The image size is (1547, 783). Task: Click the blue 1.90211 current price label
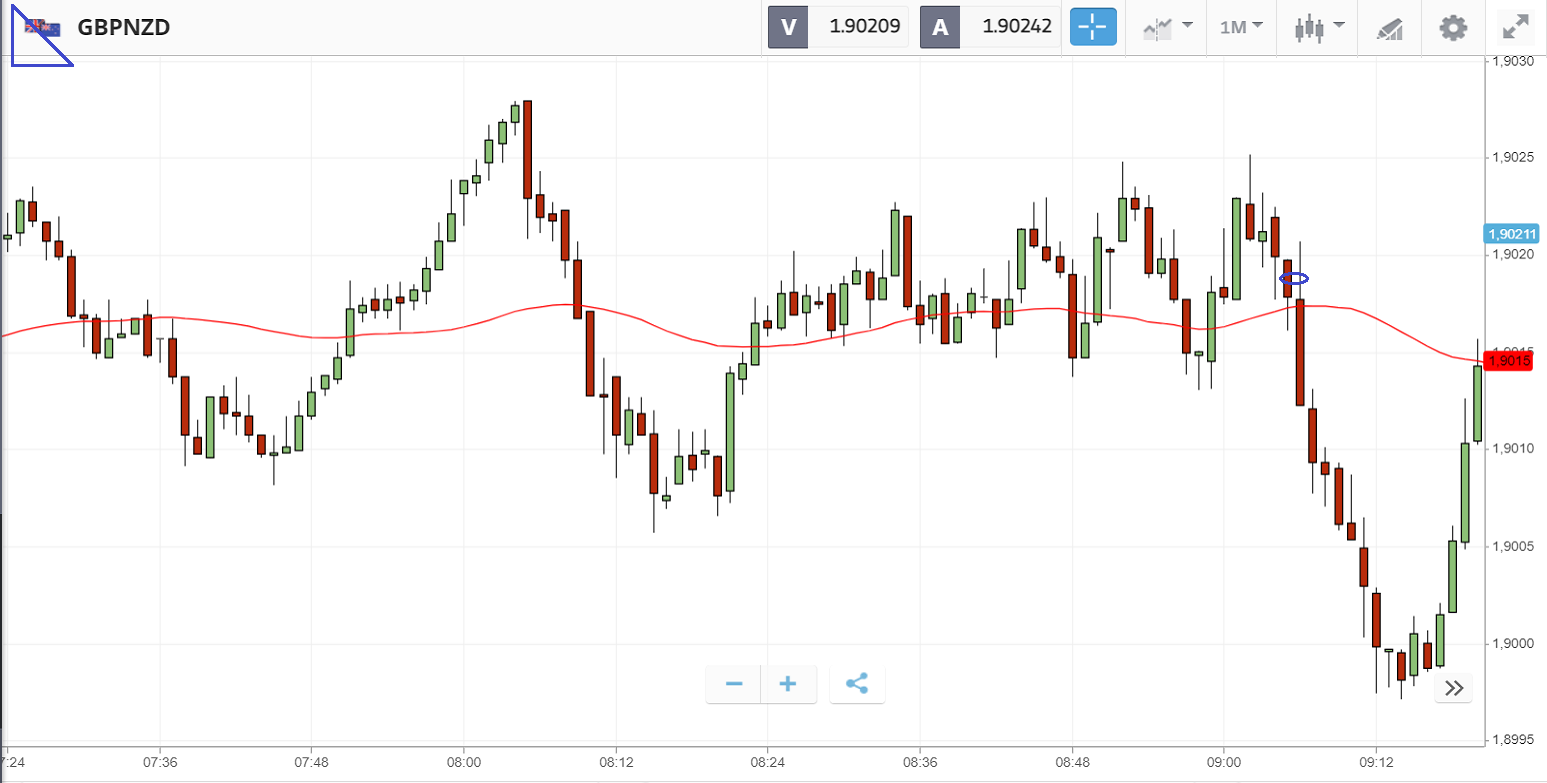(1511, 234)
